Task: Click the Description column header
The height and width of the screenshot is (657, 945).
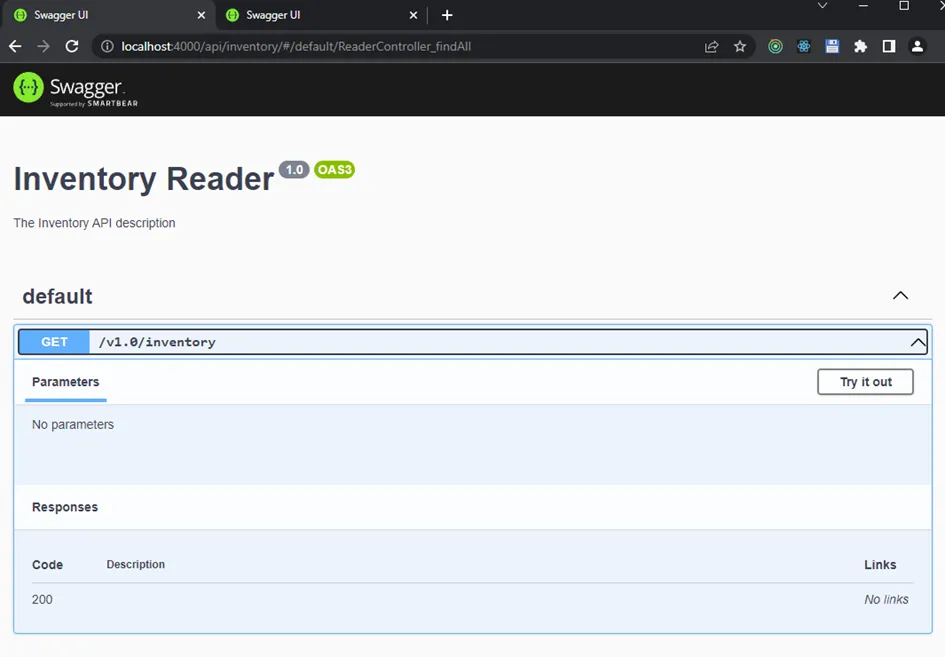Action: click(136, 564)
